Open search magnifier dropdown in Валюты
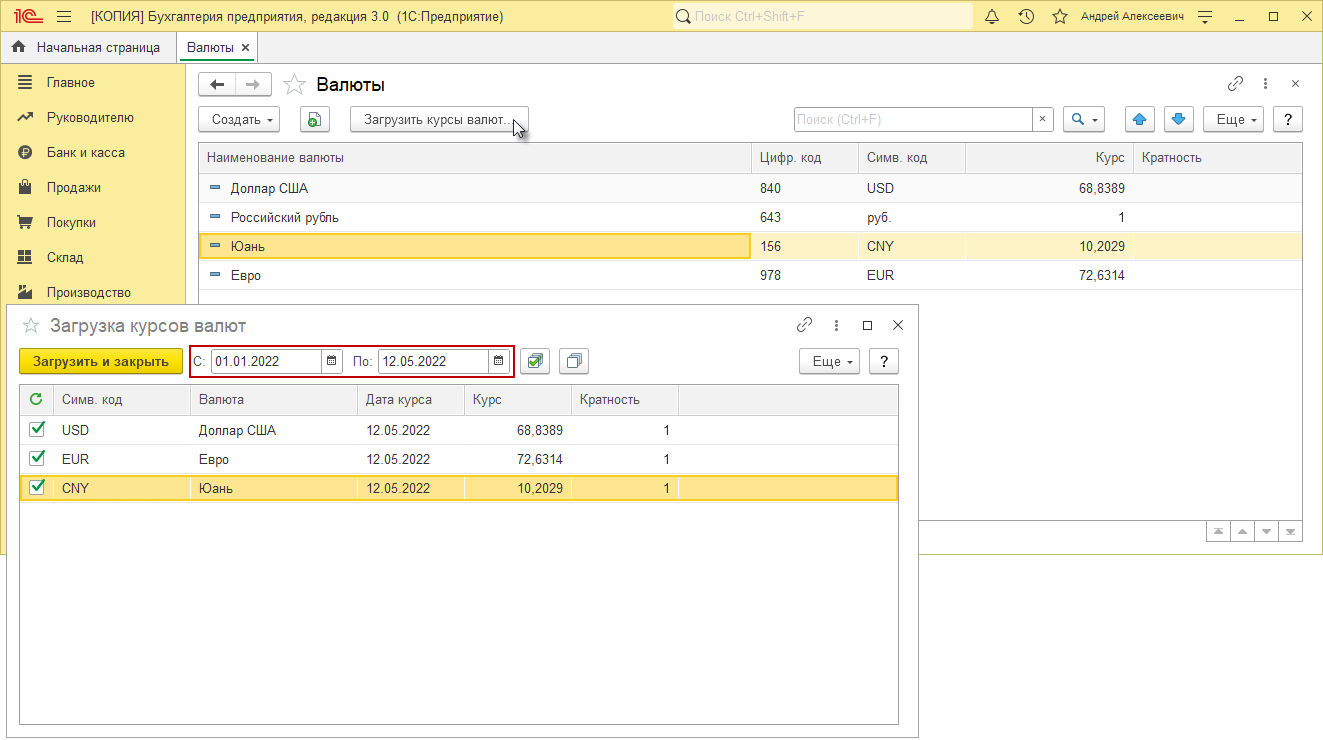 (x=1084, y=119)
